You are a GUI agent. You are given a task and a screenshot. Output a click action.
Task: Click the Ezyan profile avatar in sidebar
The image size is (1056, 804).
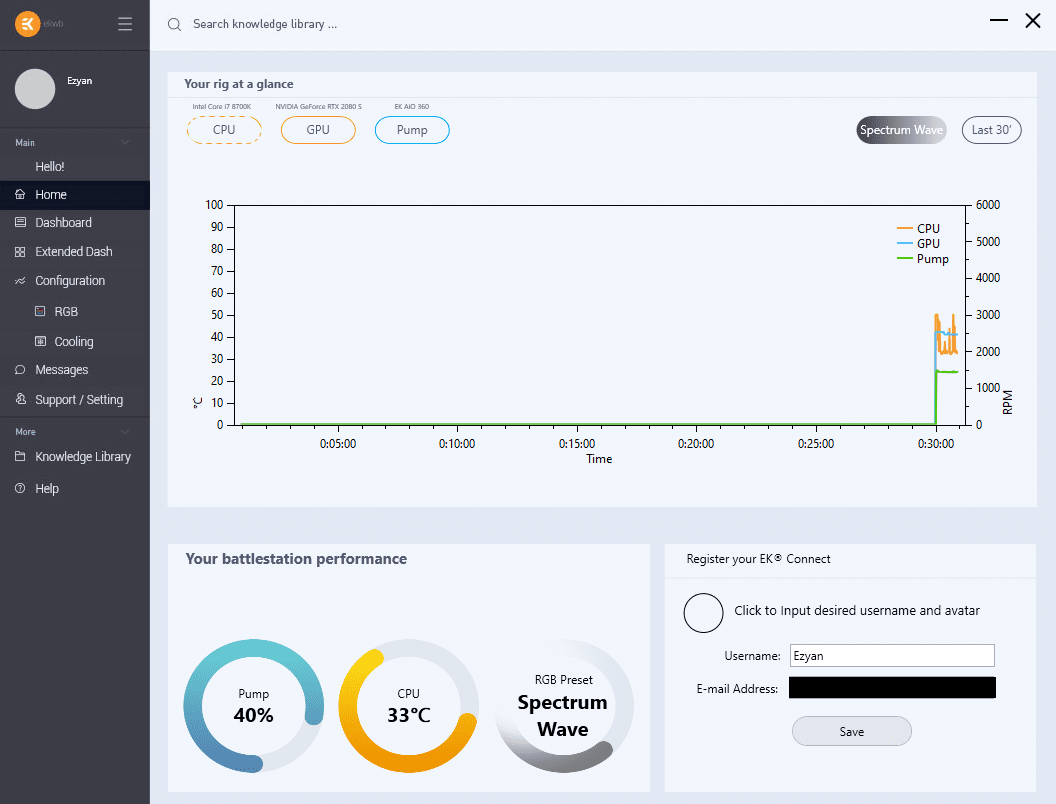pos(35,89)
